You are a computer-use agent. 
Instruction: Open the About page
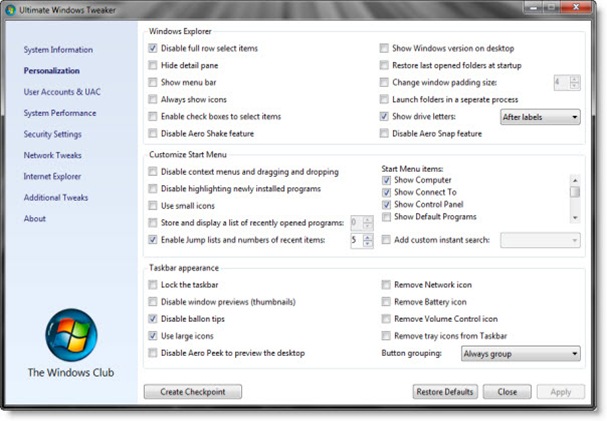(34, 219)
